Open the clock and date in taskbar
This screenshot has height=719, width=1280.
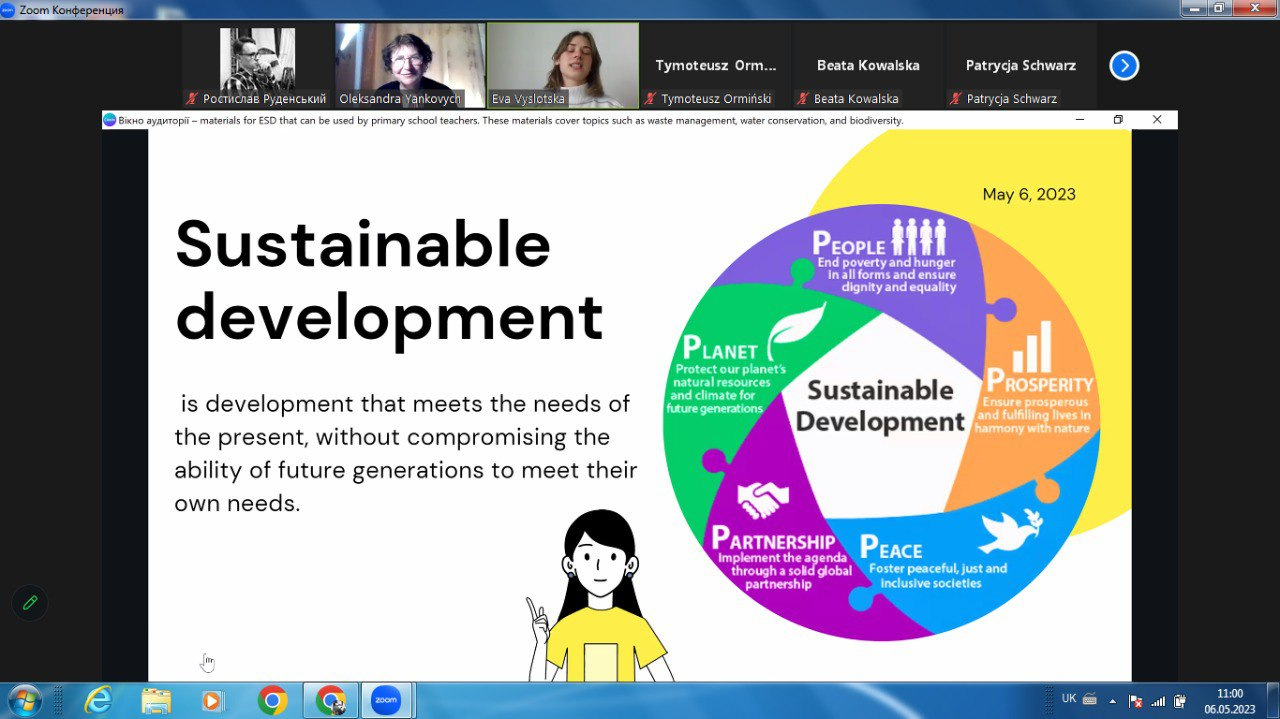1229,701
